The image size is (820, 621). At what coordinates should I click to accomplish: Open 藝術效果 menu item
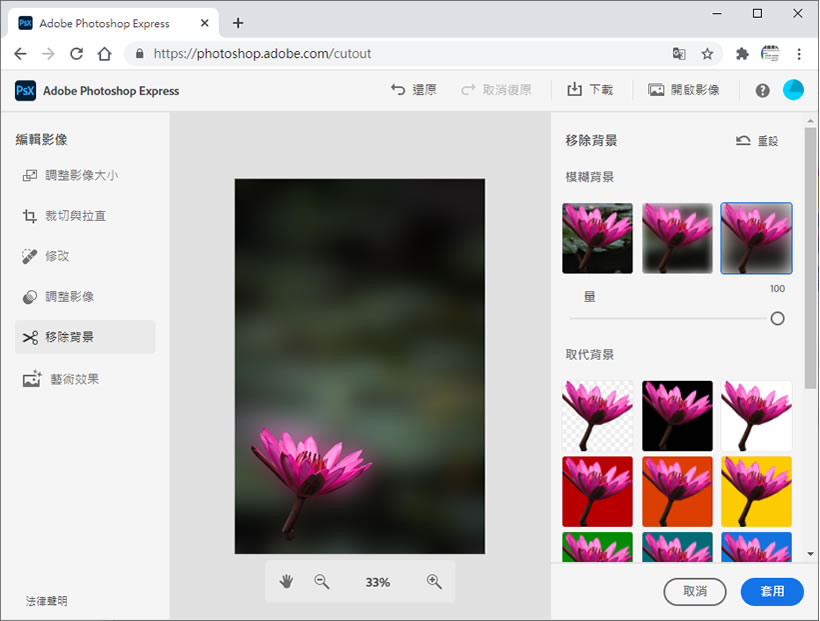[85, 379]
